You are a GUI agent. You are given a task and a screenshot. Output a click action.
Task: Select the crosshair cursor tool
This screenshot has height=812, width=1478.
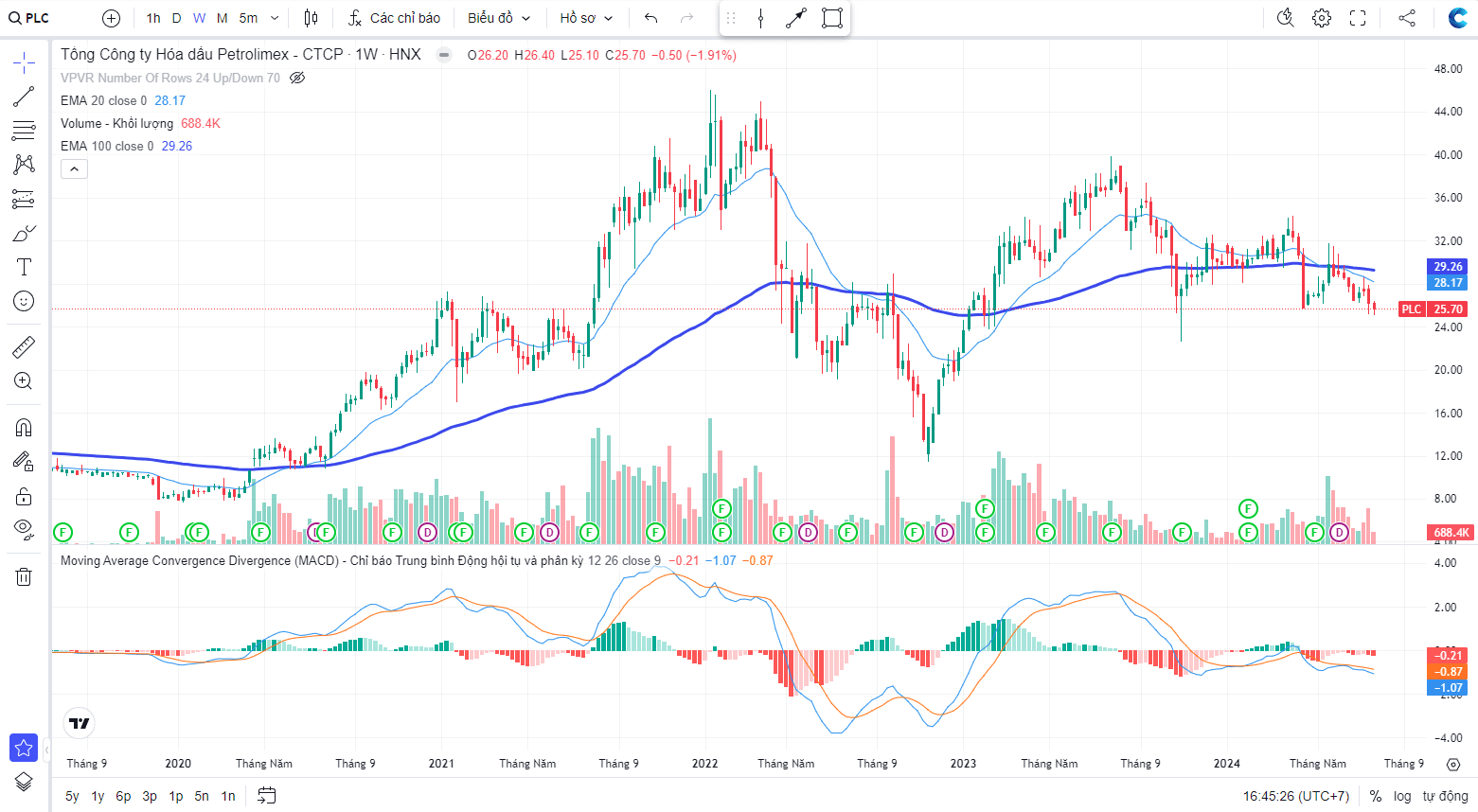[x=24, y=63]
